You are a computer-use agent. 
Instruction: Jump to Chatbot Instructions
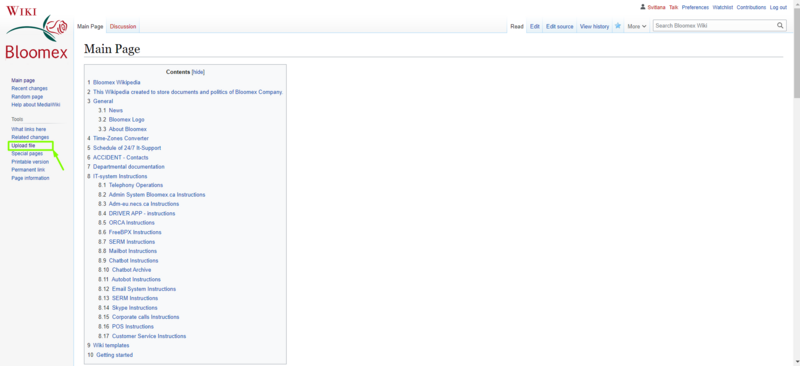point(134,261)
